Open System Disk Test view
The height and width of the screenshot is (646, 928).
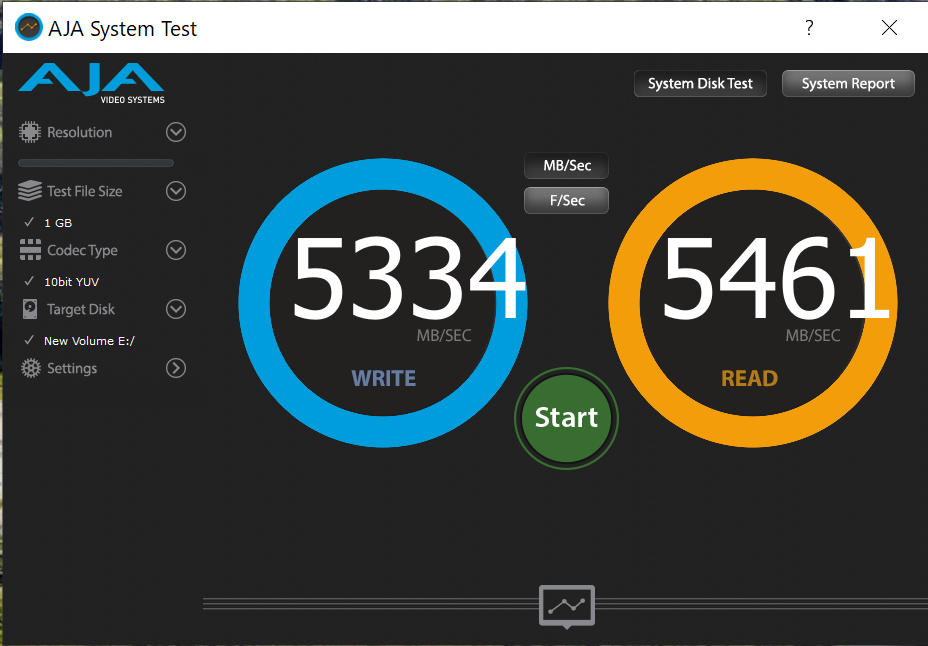[700, 83]
